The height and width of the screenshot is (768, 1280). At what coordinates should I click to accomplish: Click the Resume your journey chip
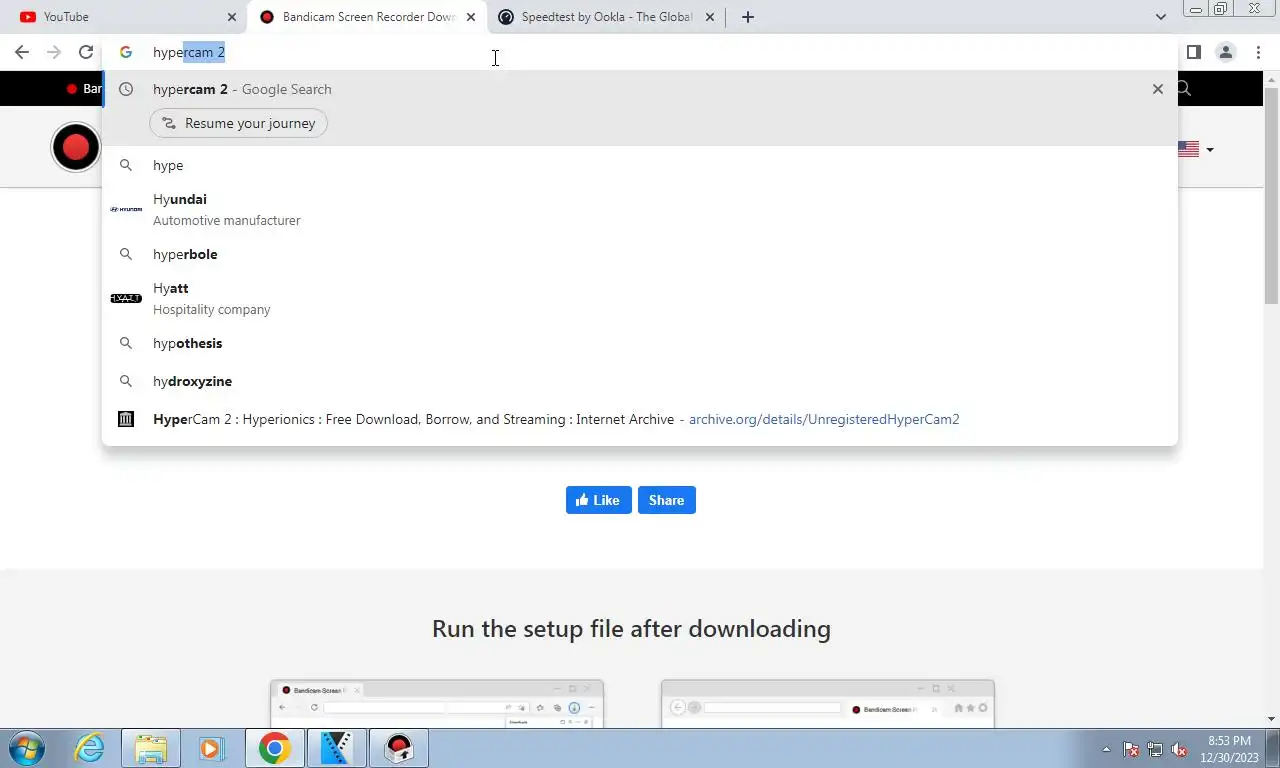tap(239, 123)
